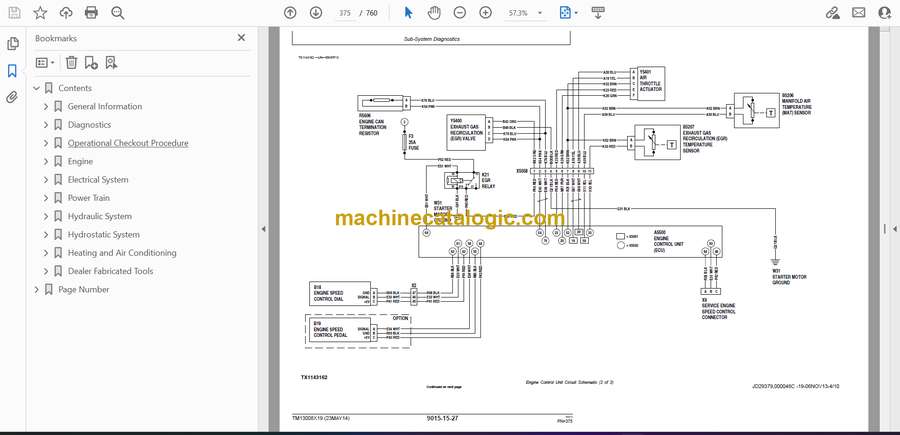The width and height of the screenshot is (900, 435).
Task: Send file by email envelope icon
Action: 859,13
